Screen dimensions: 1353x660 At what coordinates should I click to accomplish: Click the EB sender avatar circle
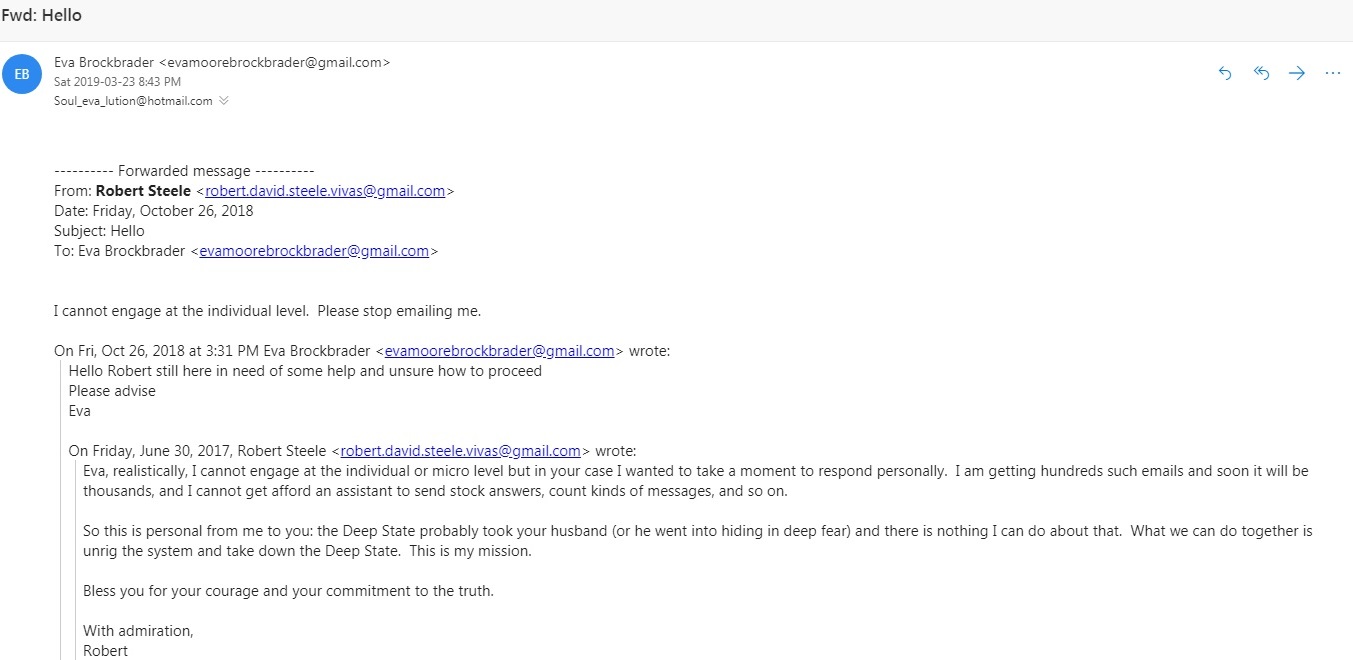[22, 74]
